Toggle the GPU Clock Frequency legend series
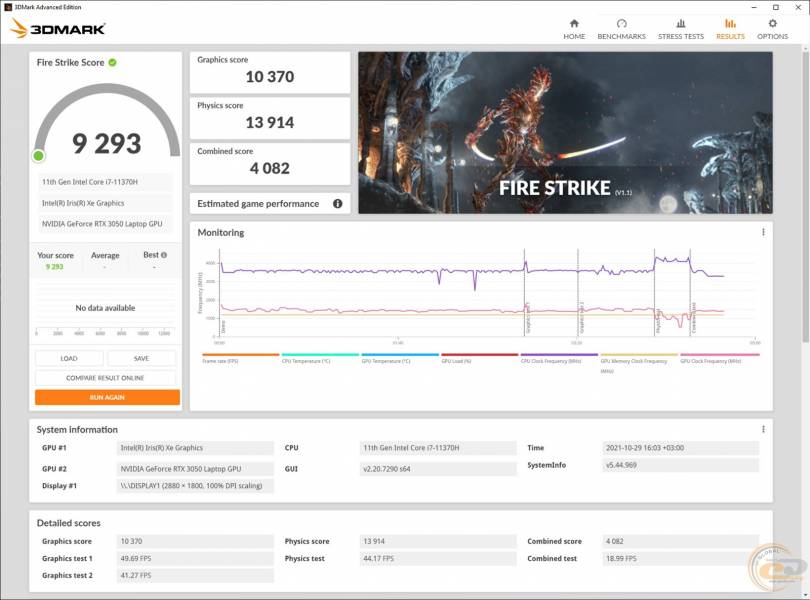 (720, 358)
